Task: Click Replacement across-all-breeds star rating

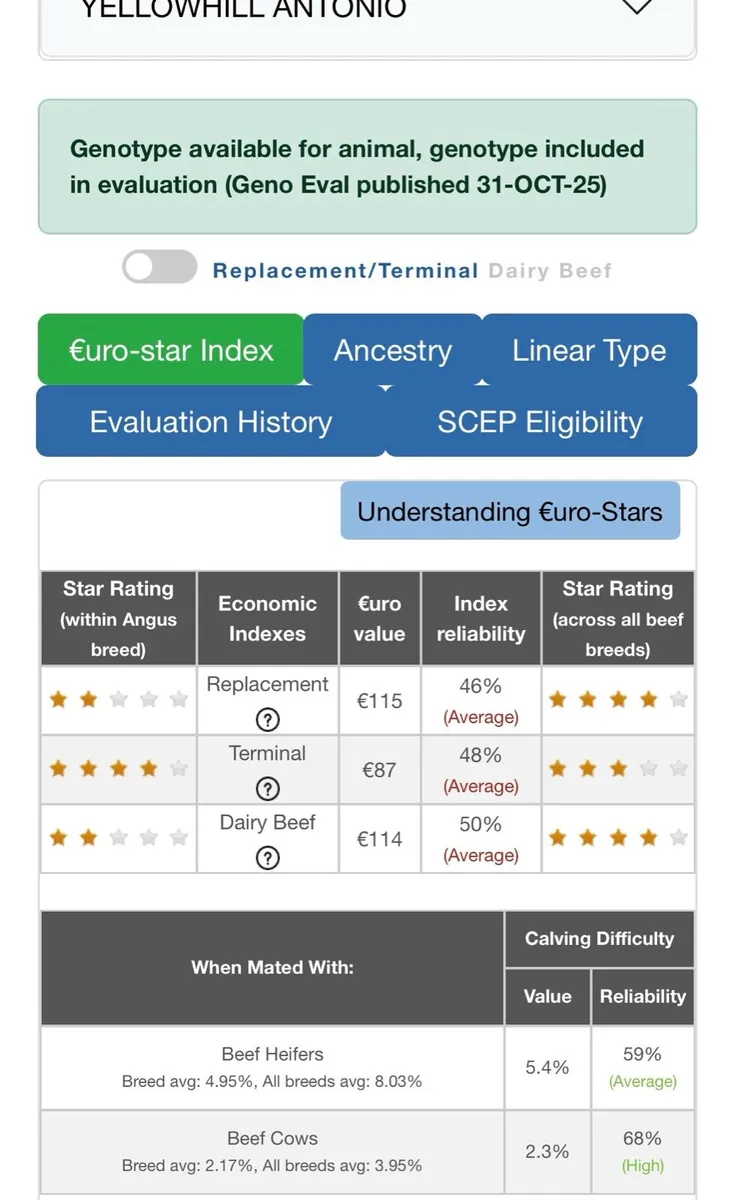Action: click(x=617, y=700)
